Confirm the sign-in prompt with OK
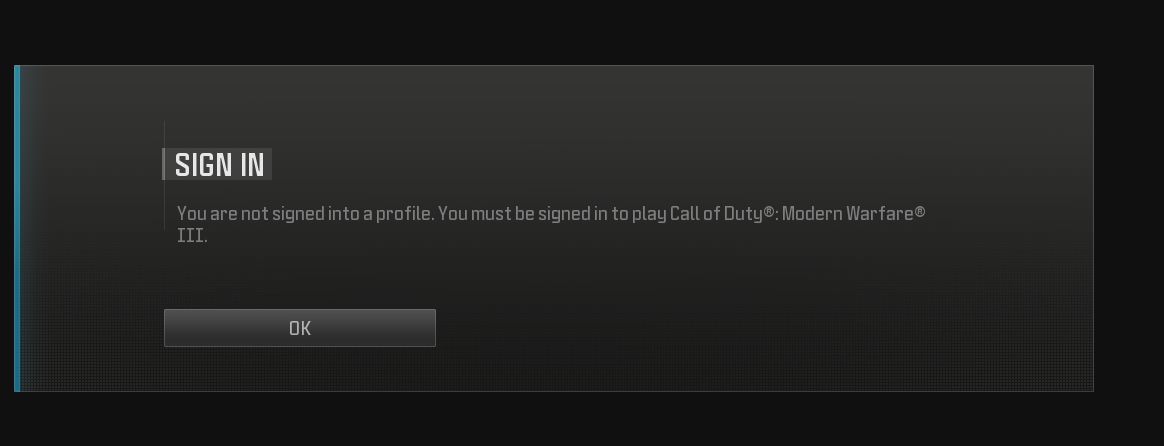1164x446 pixels. pos(299,328)
